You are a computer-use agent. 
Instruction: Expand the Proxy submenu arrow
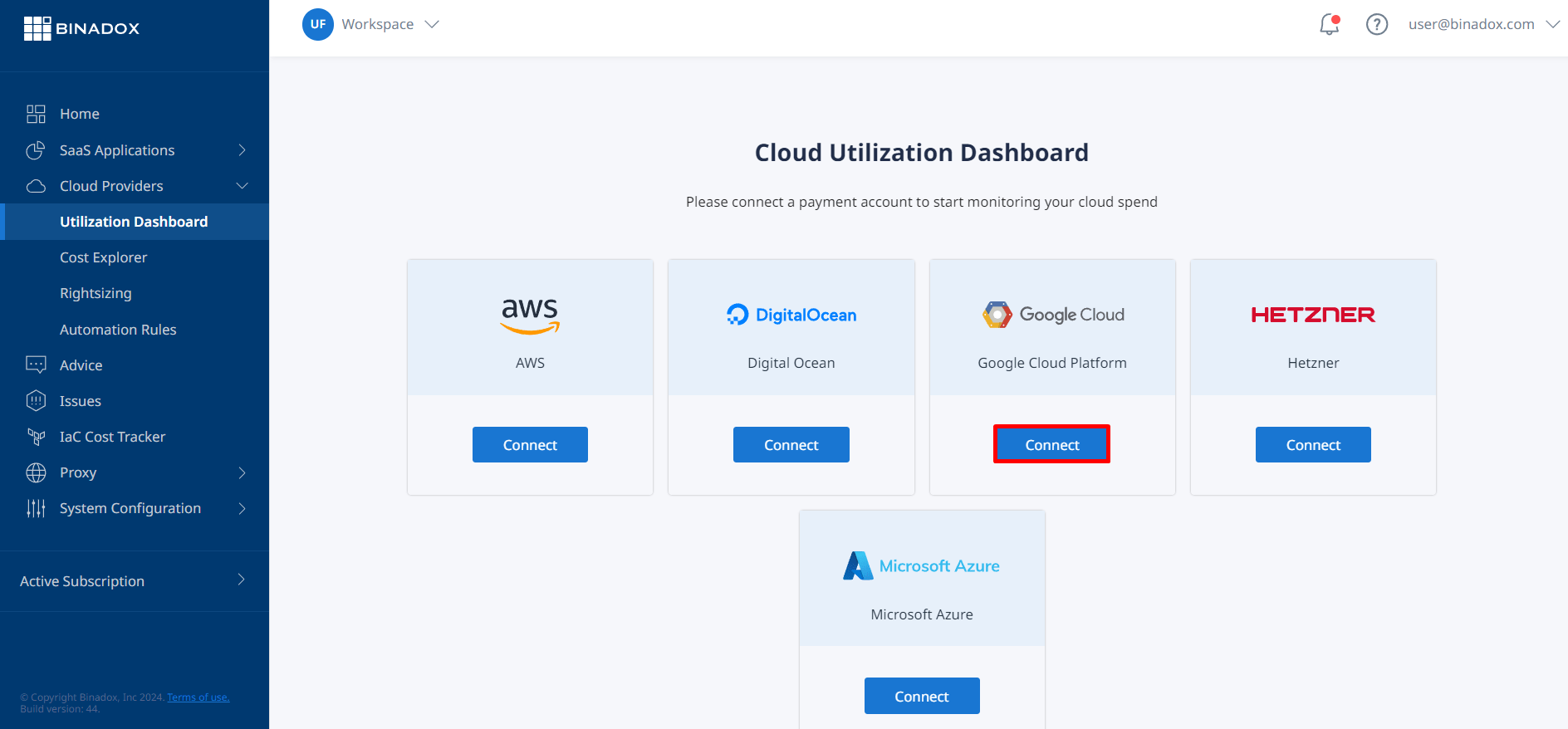[243, 472]
